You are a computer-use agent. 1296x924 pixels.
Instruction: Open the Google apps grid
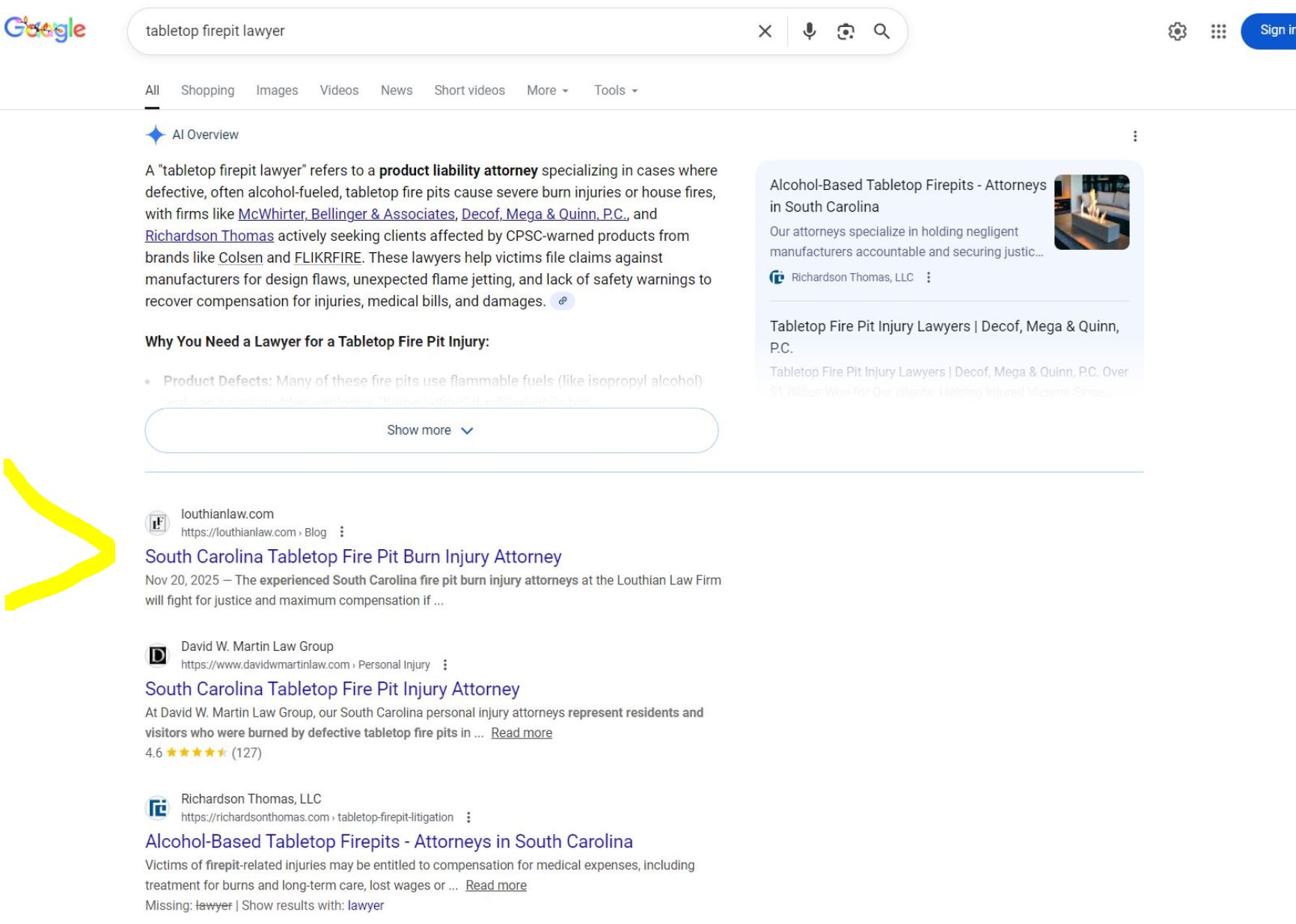click(1218, 31)
